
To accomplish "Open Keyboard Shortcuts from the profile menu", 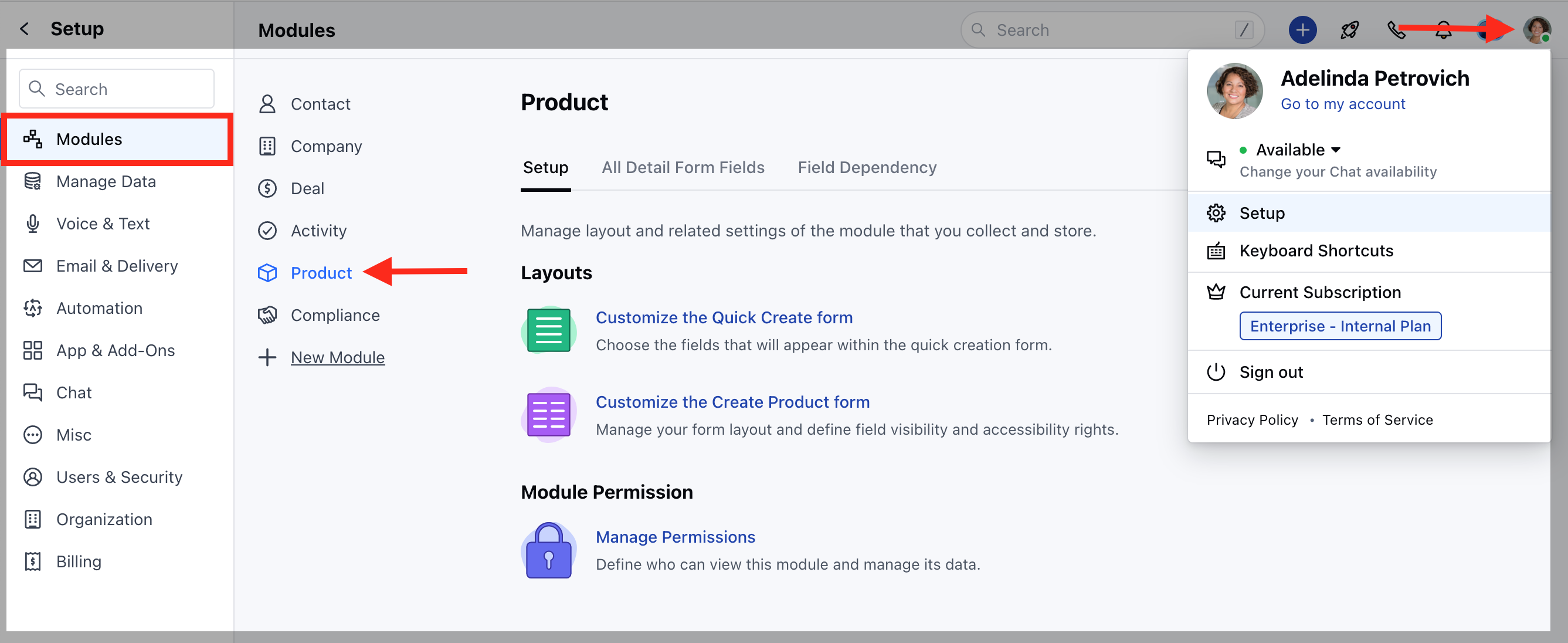I will [1316, 251].
